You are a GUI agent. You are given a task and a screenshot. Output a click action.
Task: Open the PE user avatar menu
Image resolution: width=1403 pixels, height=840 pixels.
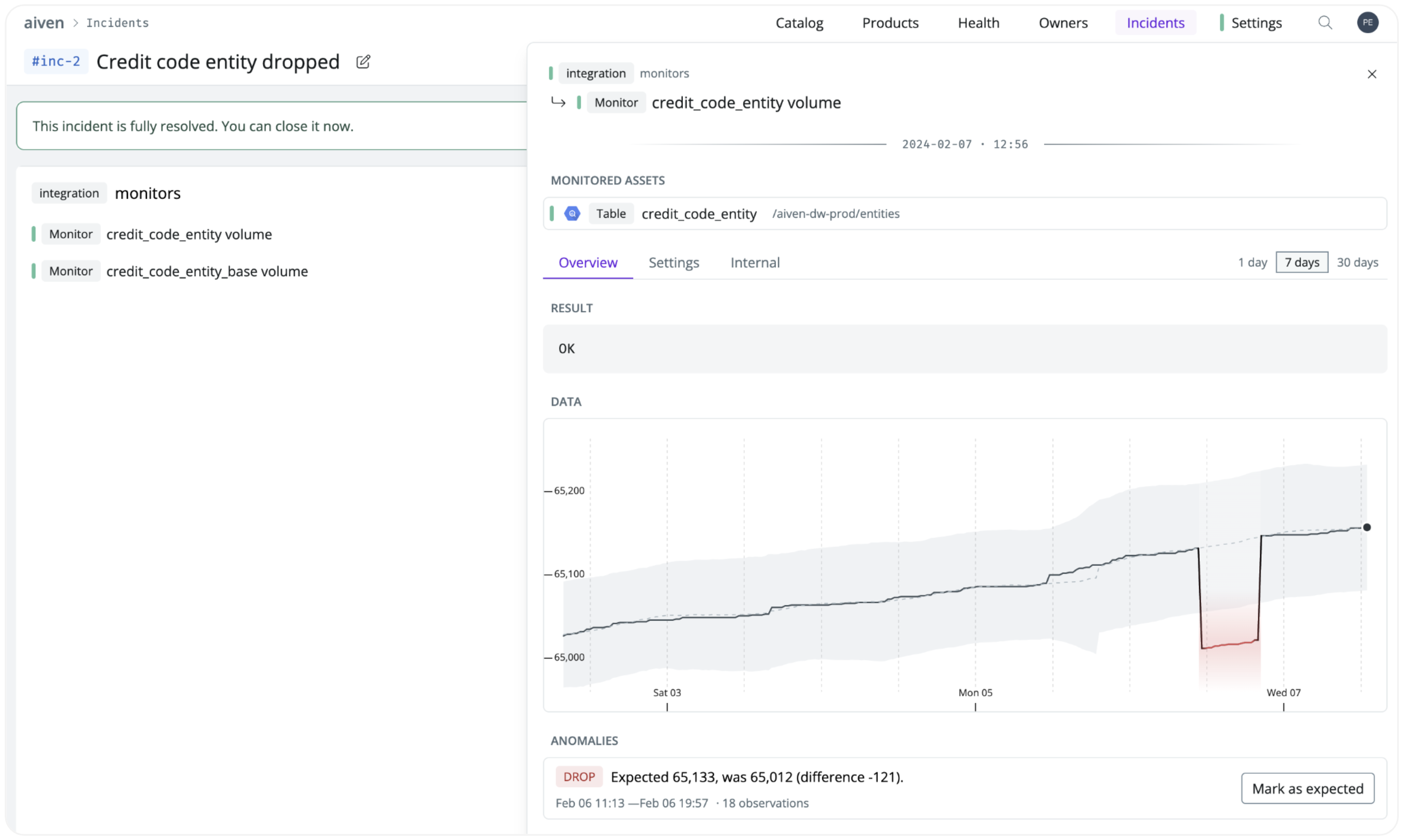[1367, 23]
